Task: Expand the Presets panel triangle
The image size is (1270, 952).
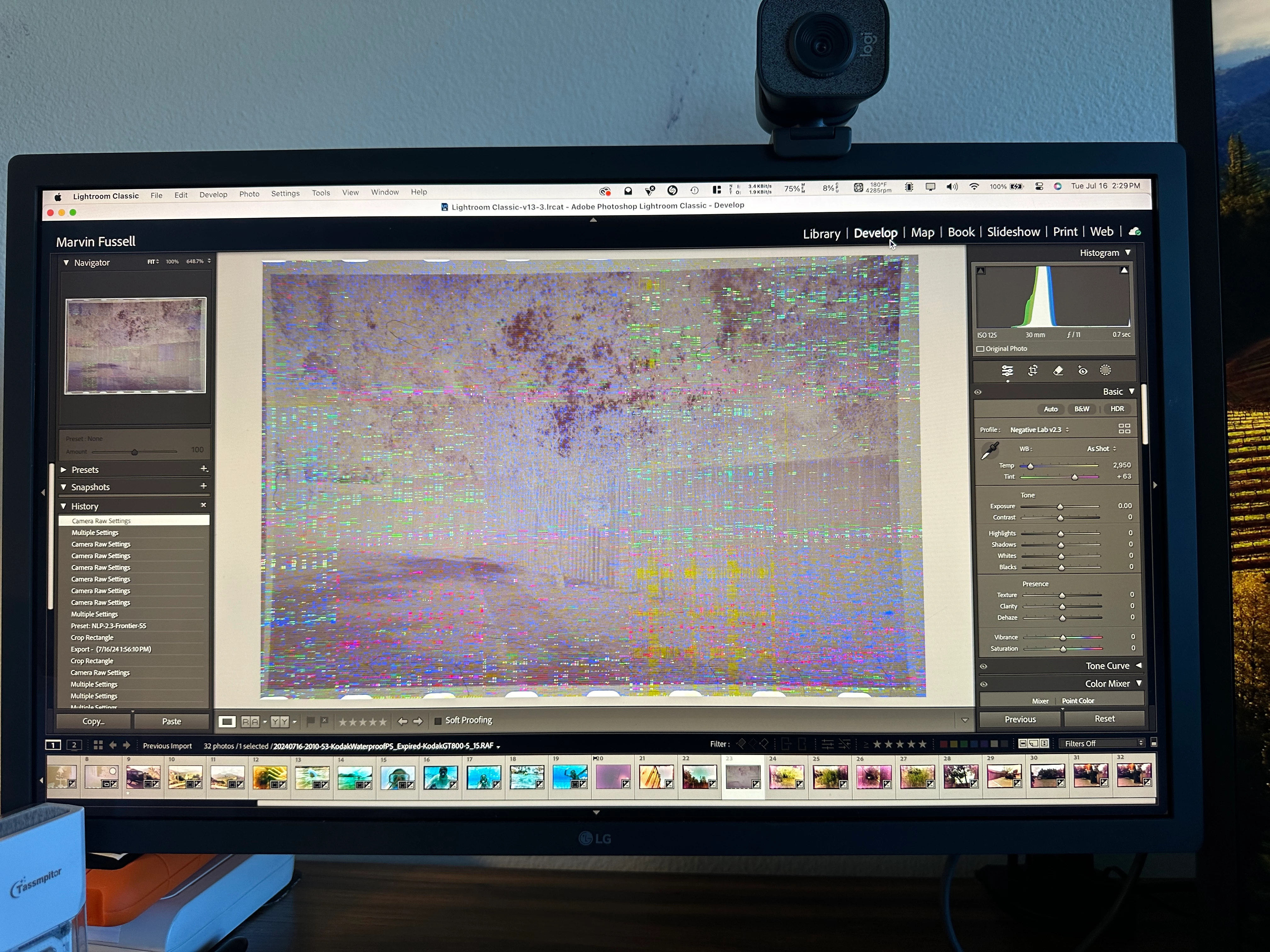Action: pyautogui.click(x=64, y=469)
